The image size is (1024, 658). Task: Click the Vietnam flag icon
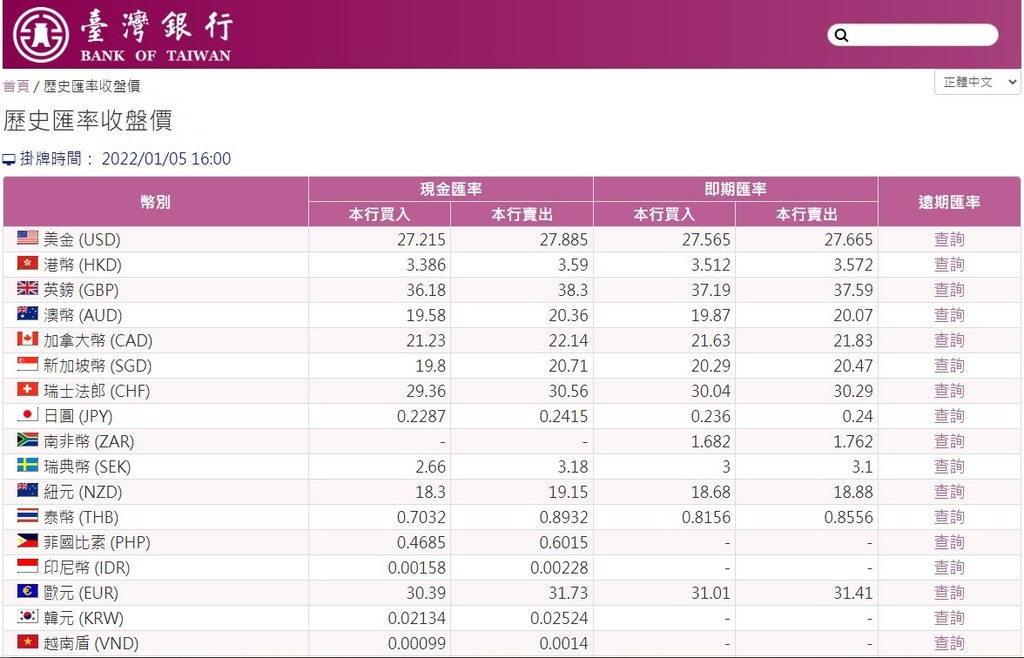tap(27, 642)
